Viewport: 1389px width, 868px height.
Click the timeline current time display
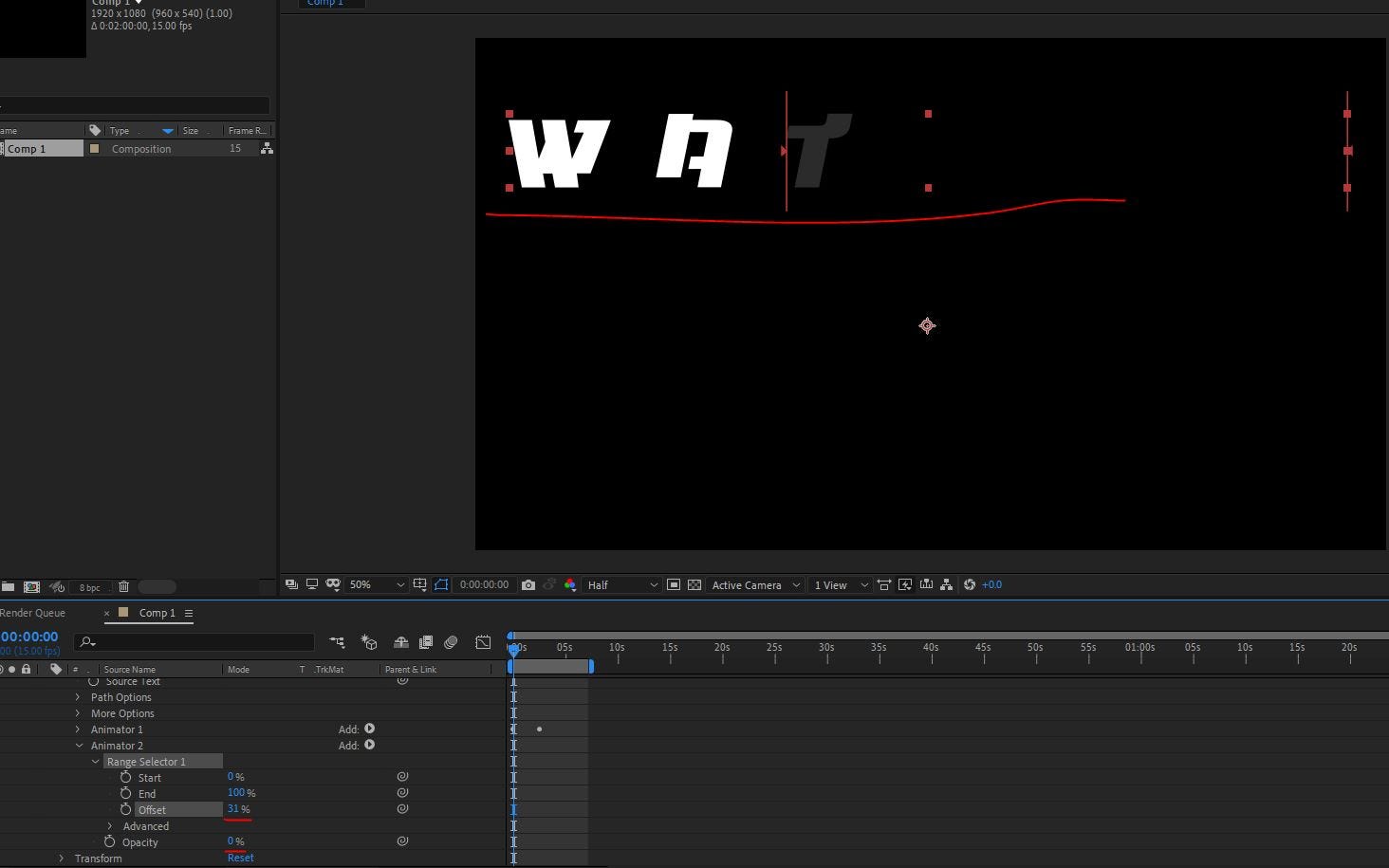click(29, 637)
